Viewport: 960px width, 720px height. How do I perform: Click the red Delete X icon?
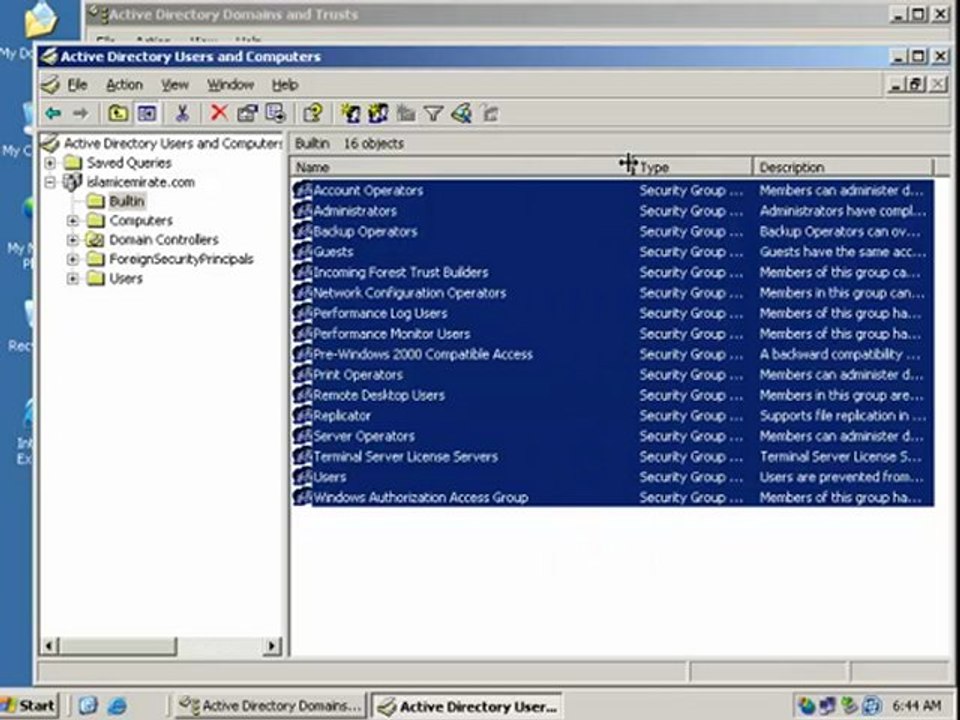(219, 113)
